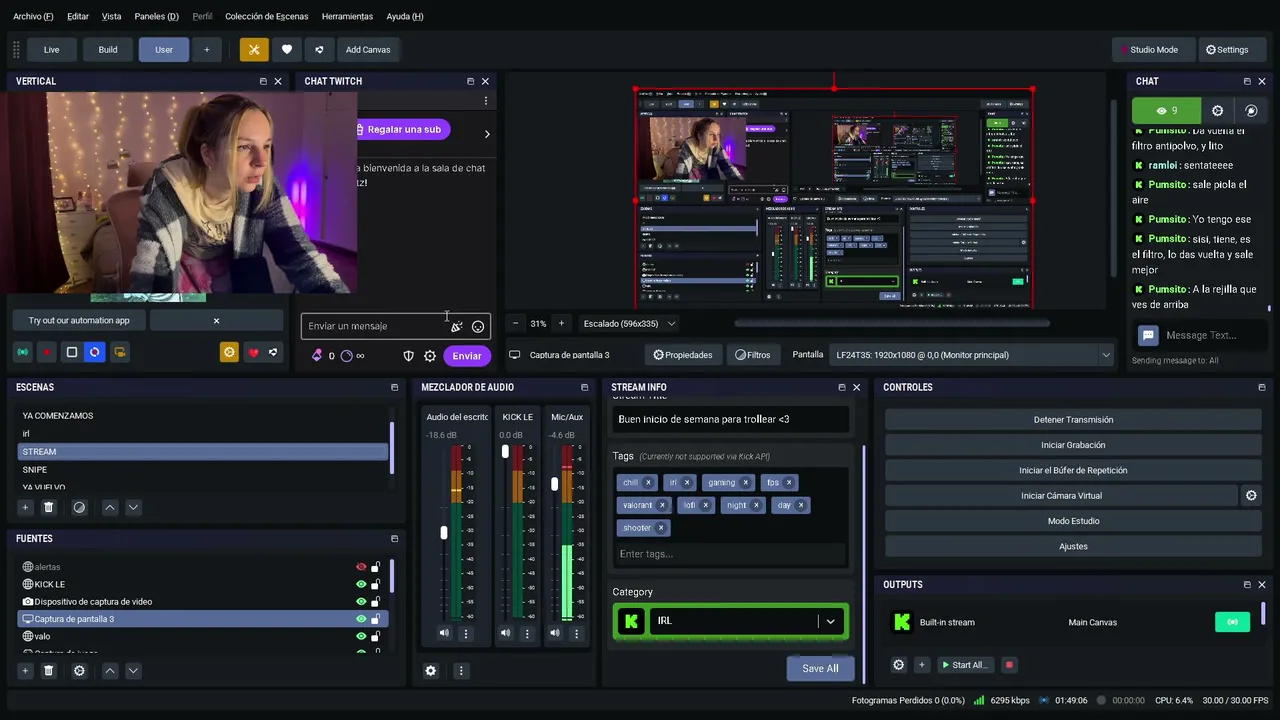
Task: Toggle lock on the KICK LE source
Action: [376, 584]
